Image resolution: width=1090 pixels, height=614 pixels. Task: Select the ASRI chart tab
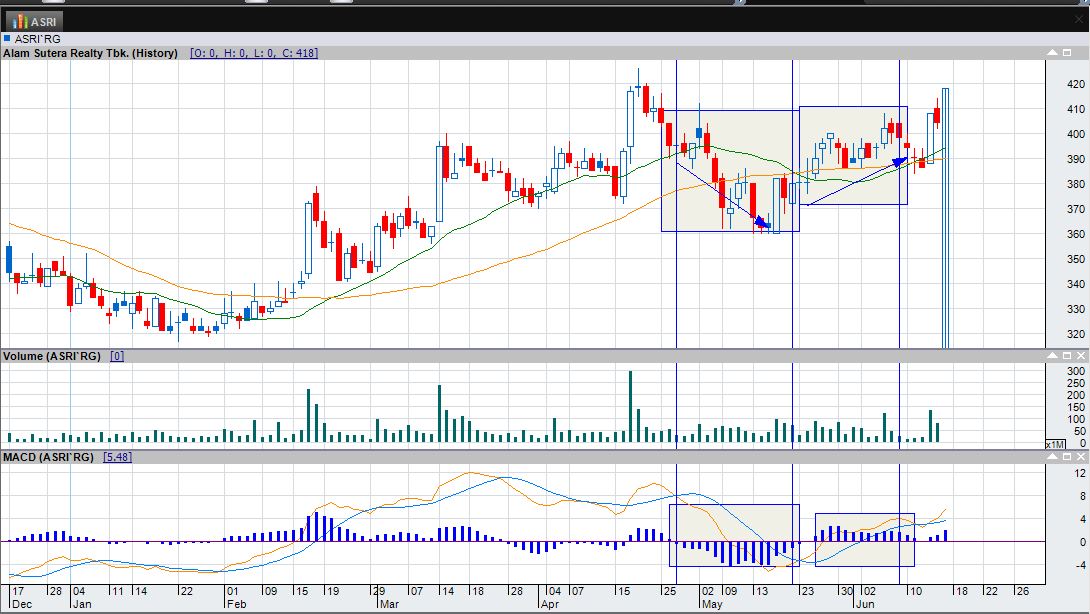point(34,22)
